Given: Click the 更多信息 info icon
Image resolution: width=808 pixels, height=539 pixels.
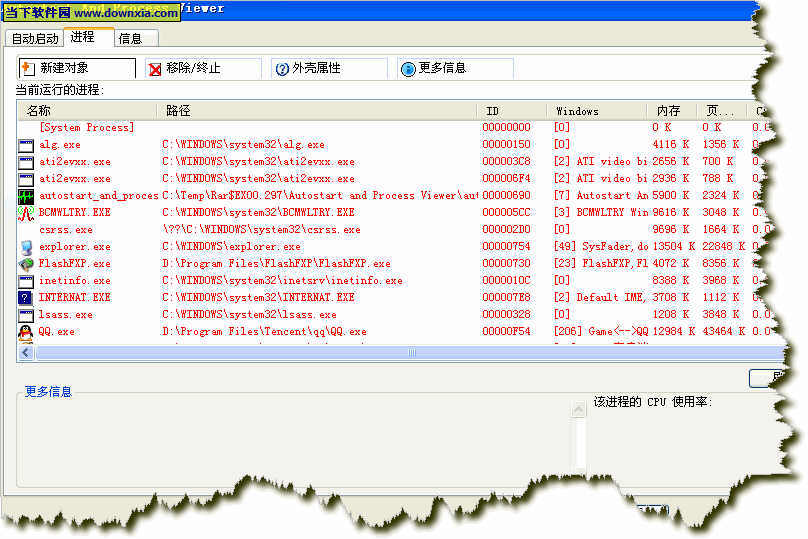Looking at the screenshot, I should click(x=408, y=69).
